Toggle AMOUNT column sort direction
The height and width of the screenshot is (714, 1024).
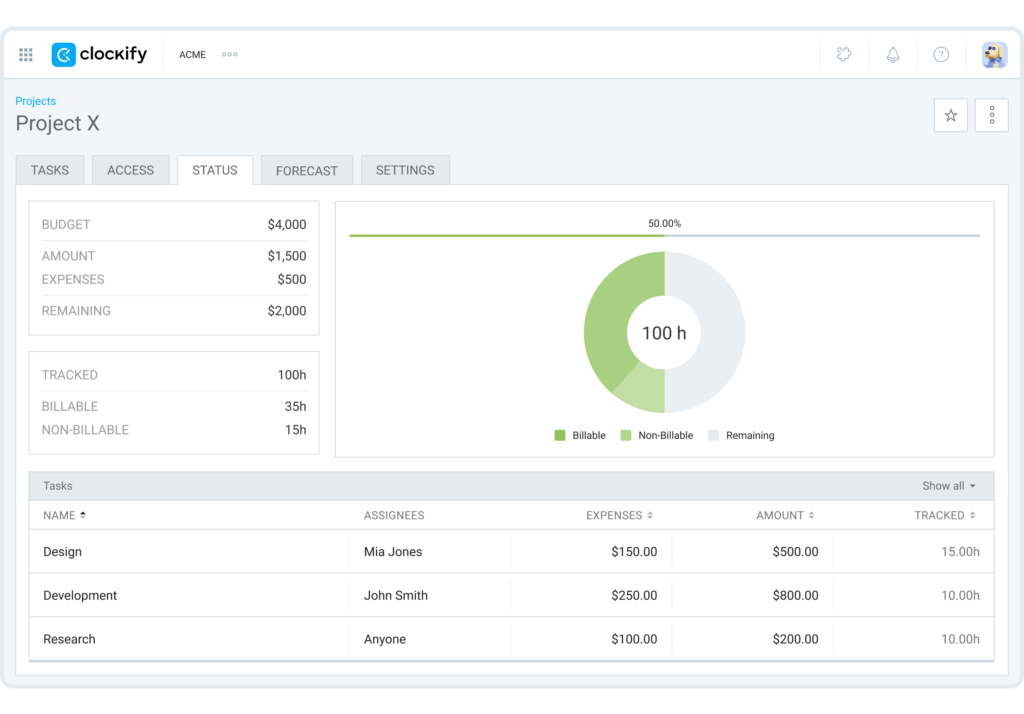coord(785,515)
